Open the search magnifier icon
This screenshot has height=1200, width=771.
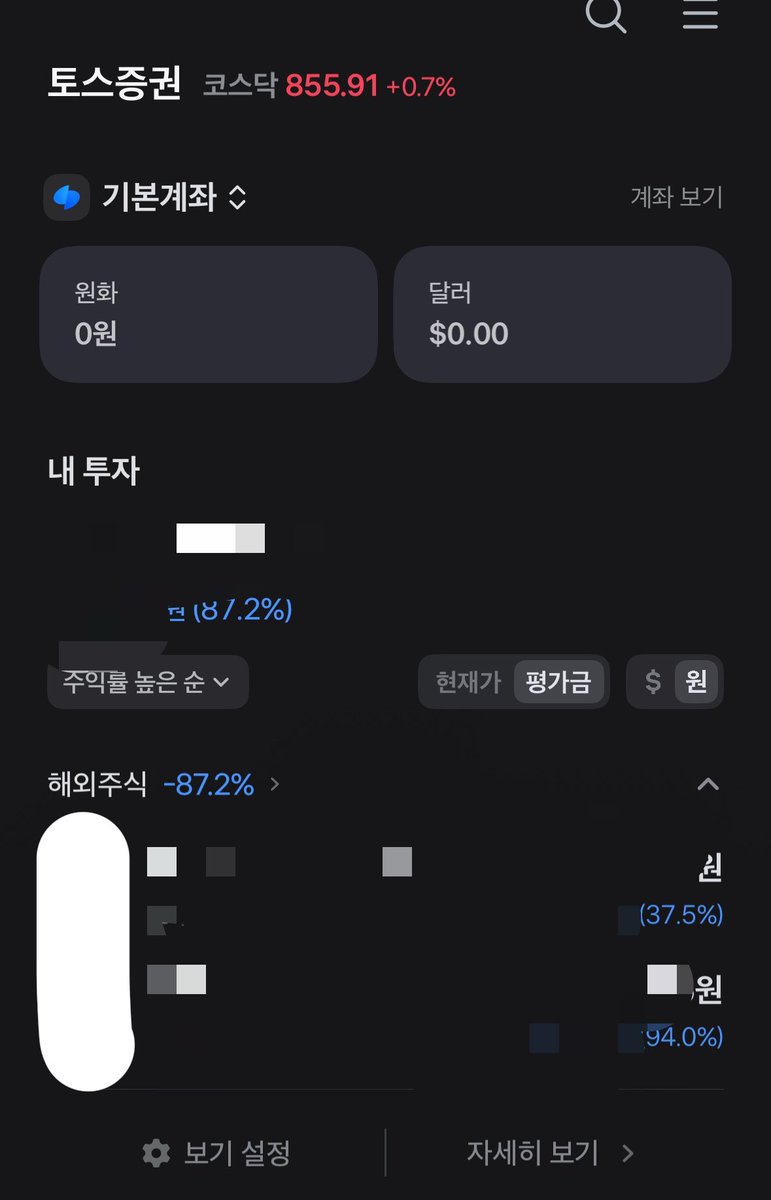pyautogui.click(x=606, y=14)
